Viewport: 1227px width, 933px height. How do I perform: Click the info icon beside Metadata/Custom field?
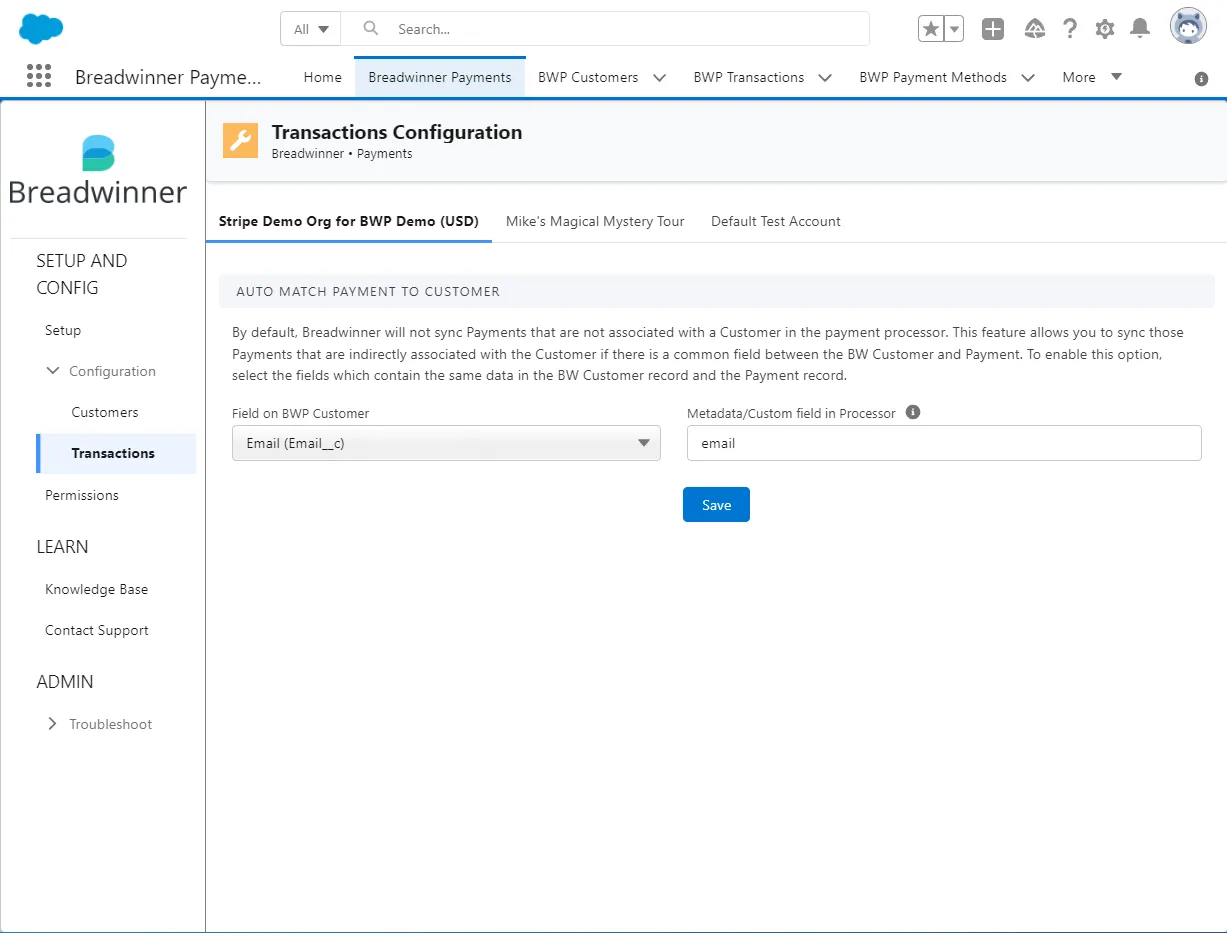(912, 412)
